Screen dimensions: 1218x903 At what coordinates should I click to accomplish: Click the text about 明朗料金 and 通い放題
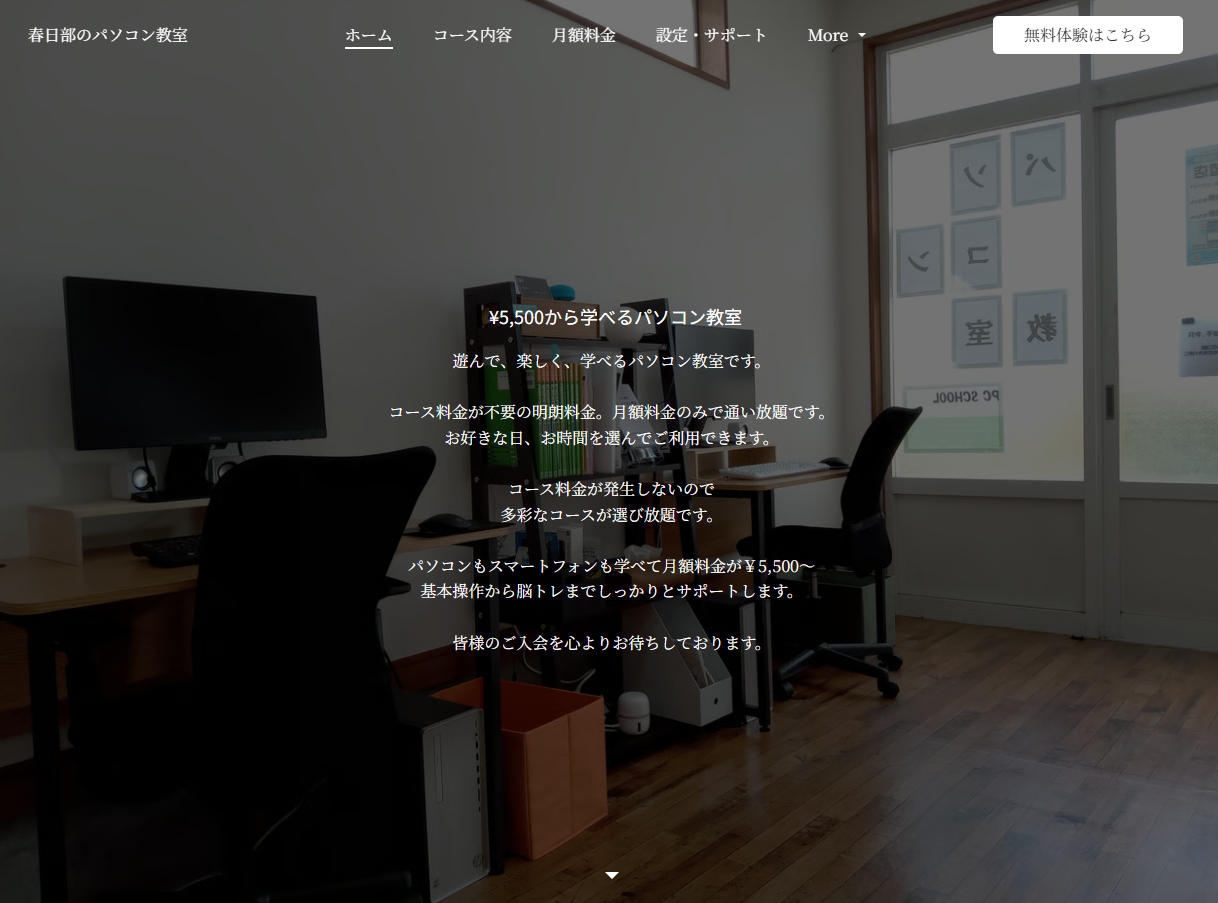pos(609,412)
